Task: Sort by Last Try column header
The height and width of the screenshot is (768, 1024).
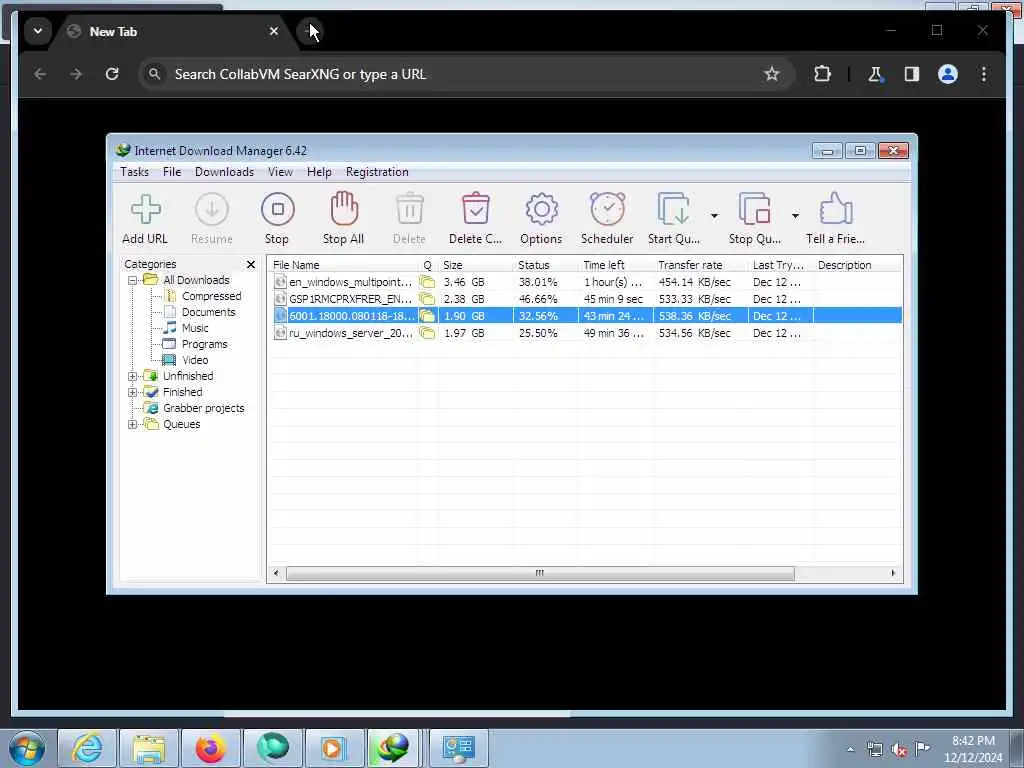Action: click(x=780, y=265)
